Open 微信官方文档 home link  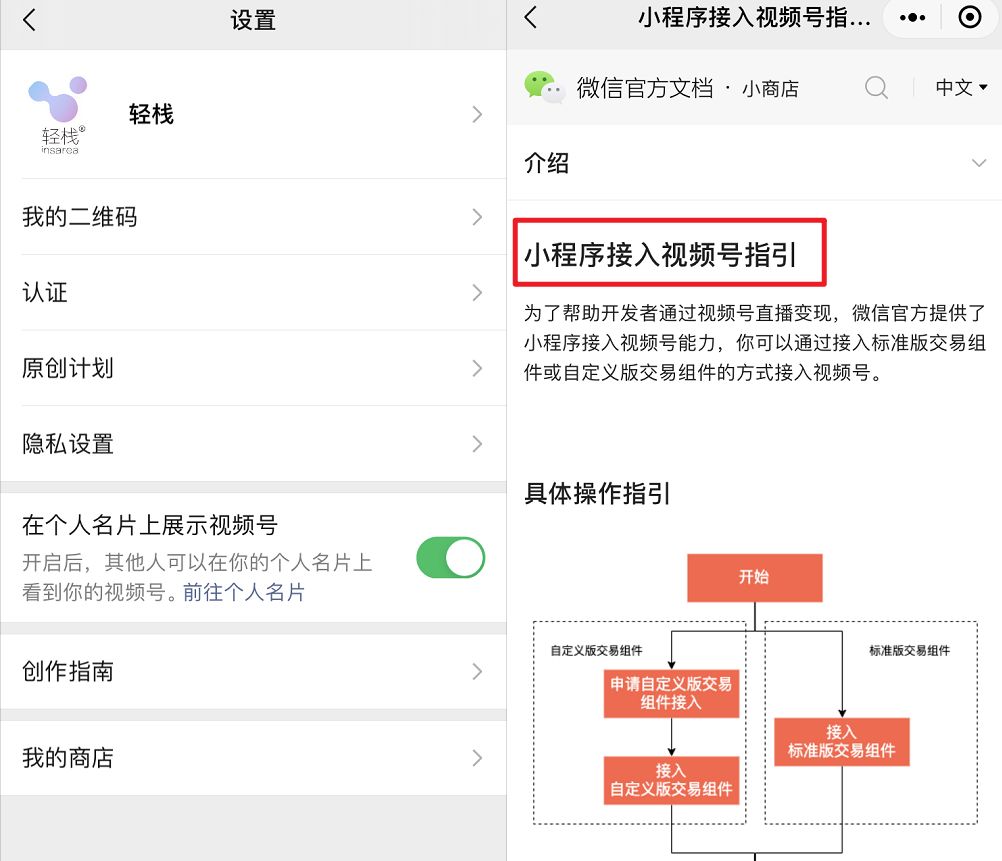point(644,88)
